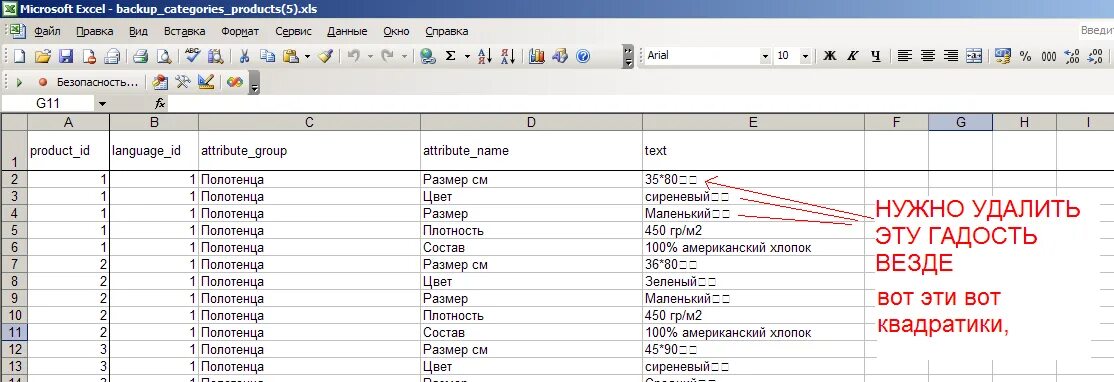The image size is (1114, 382).
Task: Insert a hyperlink using the globe icon
Action: pos(427,56)
